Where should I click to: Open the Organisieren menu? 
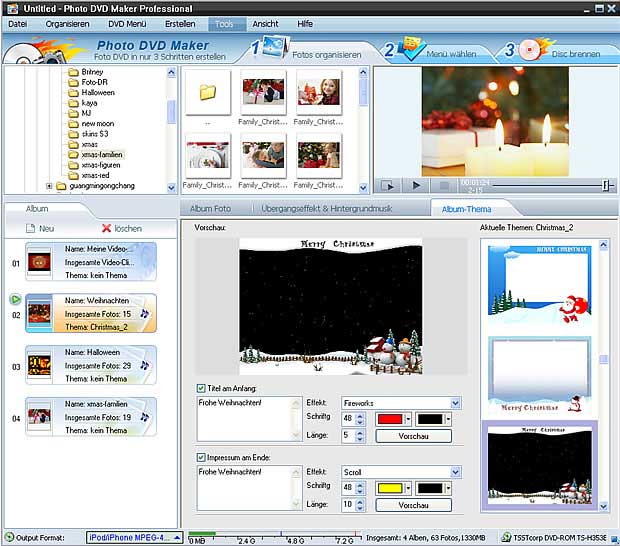click(67, 24)
